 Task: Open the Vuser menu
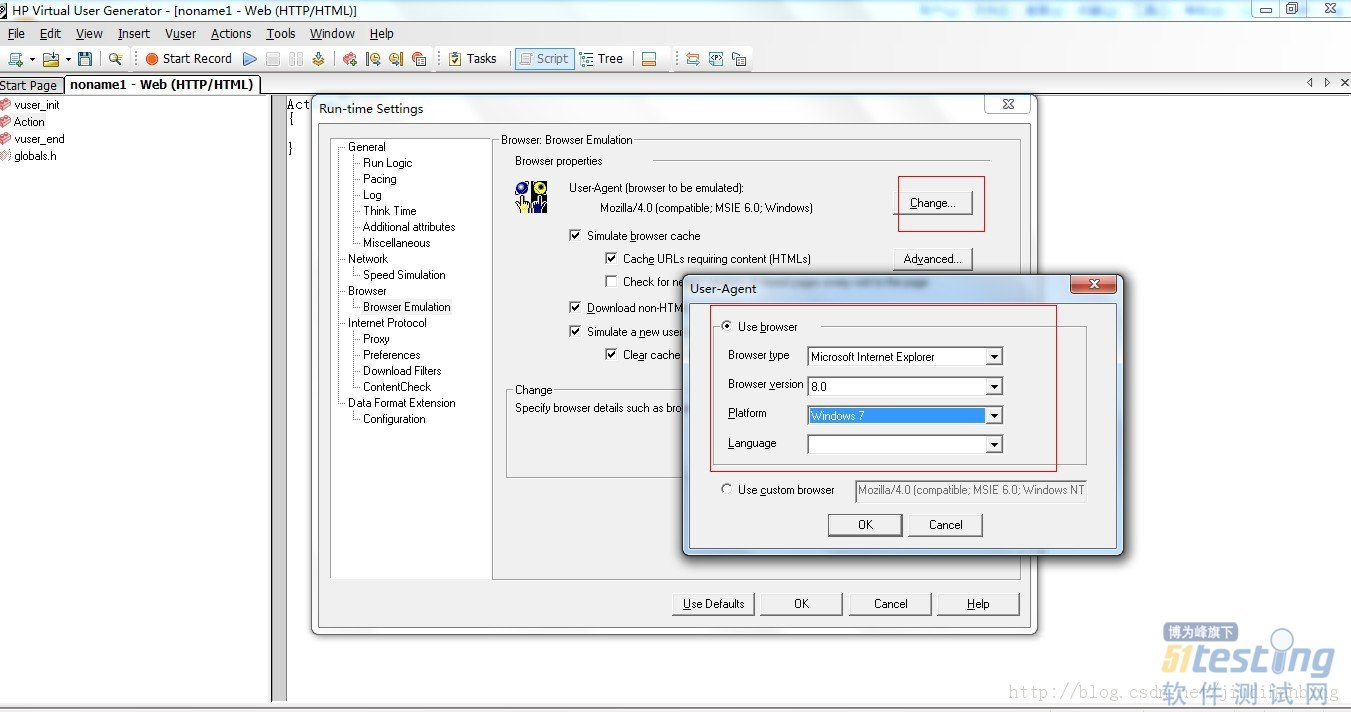point(180,33)
